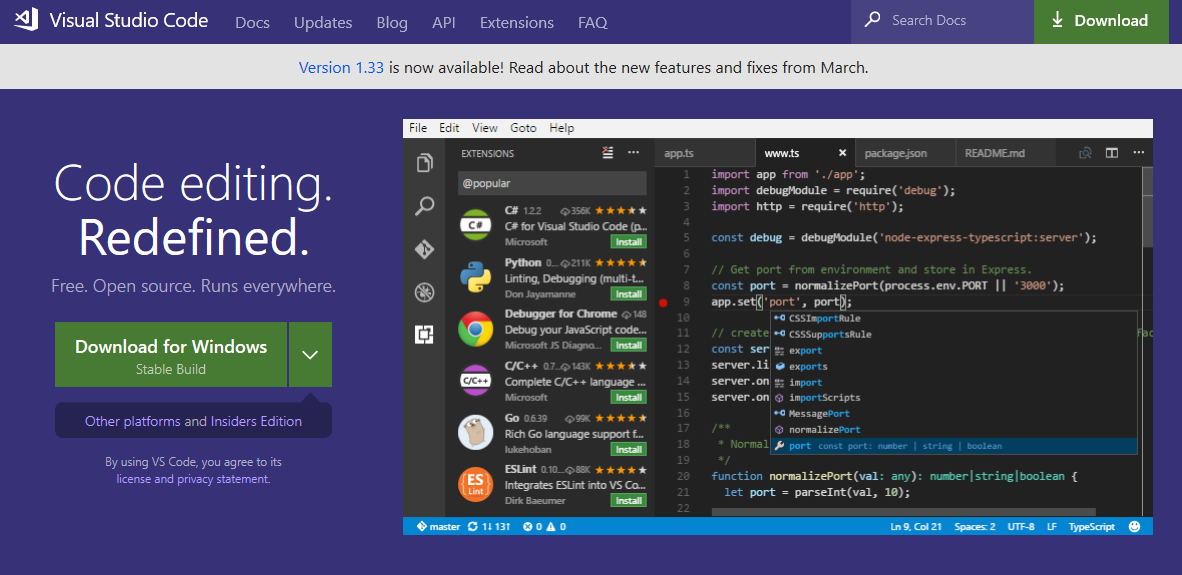Close the www.ts tab
The height and width of the screenshot is (575, 1182).
tap(843, 153)
